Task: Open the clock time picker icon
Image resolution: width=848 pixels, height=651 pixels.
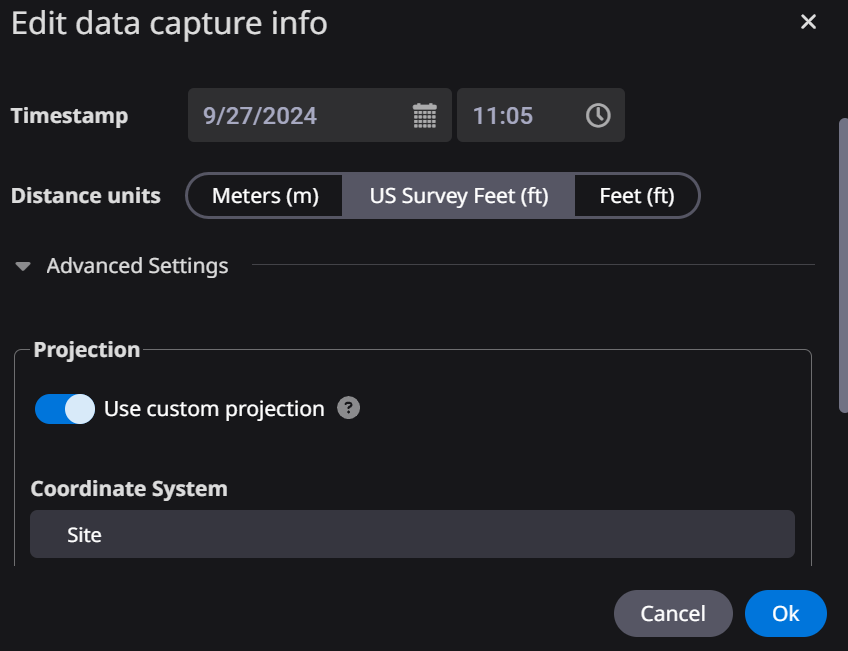Action: pos(598,116)
